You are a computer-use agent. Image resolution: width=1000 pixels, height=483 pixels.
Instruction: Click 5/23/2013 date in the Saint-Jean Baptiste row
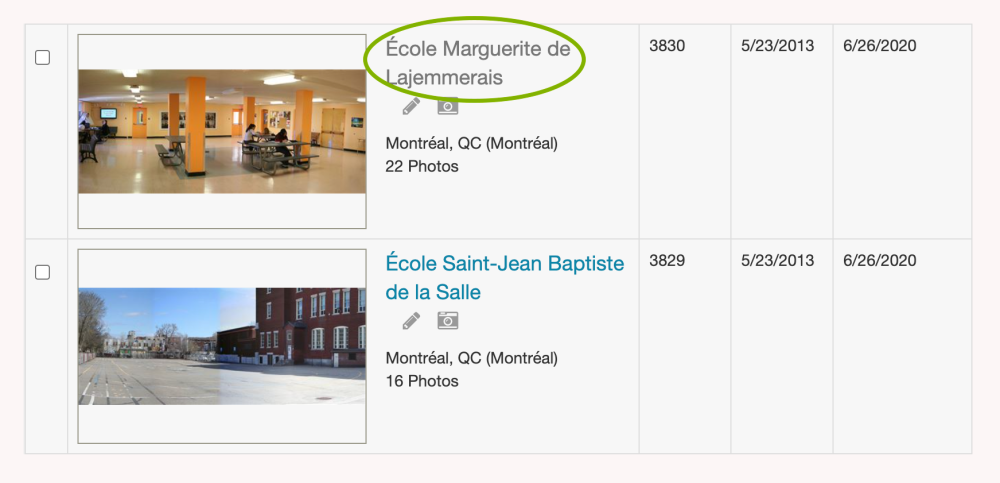tap(777, 261)
